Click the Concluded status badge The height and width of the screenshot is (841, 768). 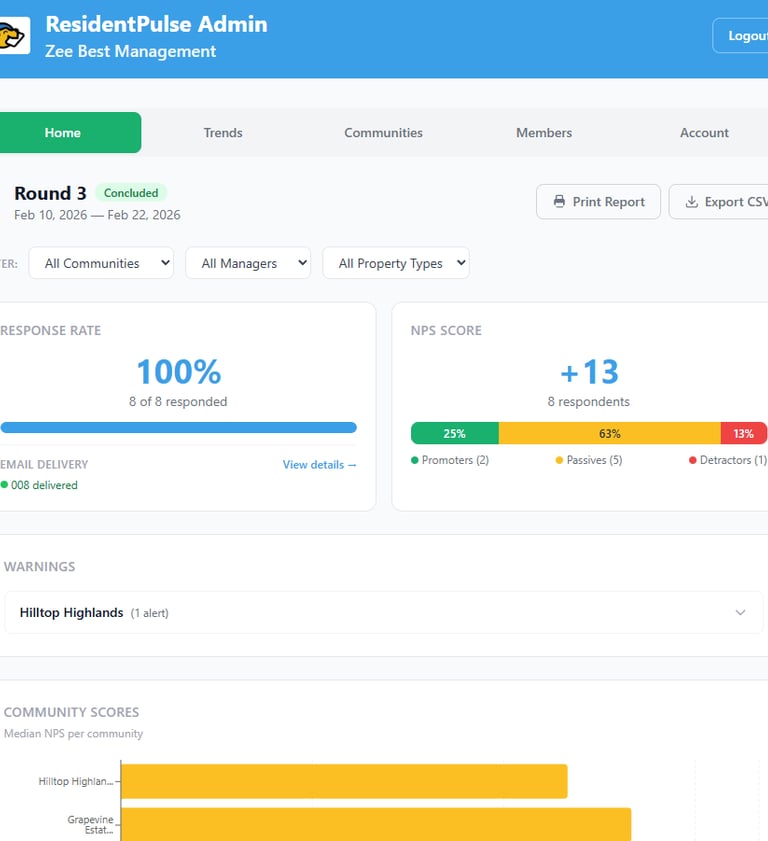click(x=131, y=193)
